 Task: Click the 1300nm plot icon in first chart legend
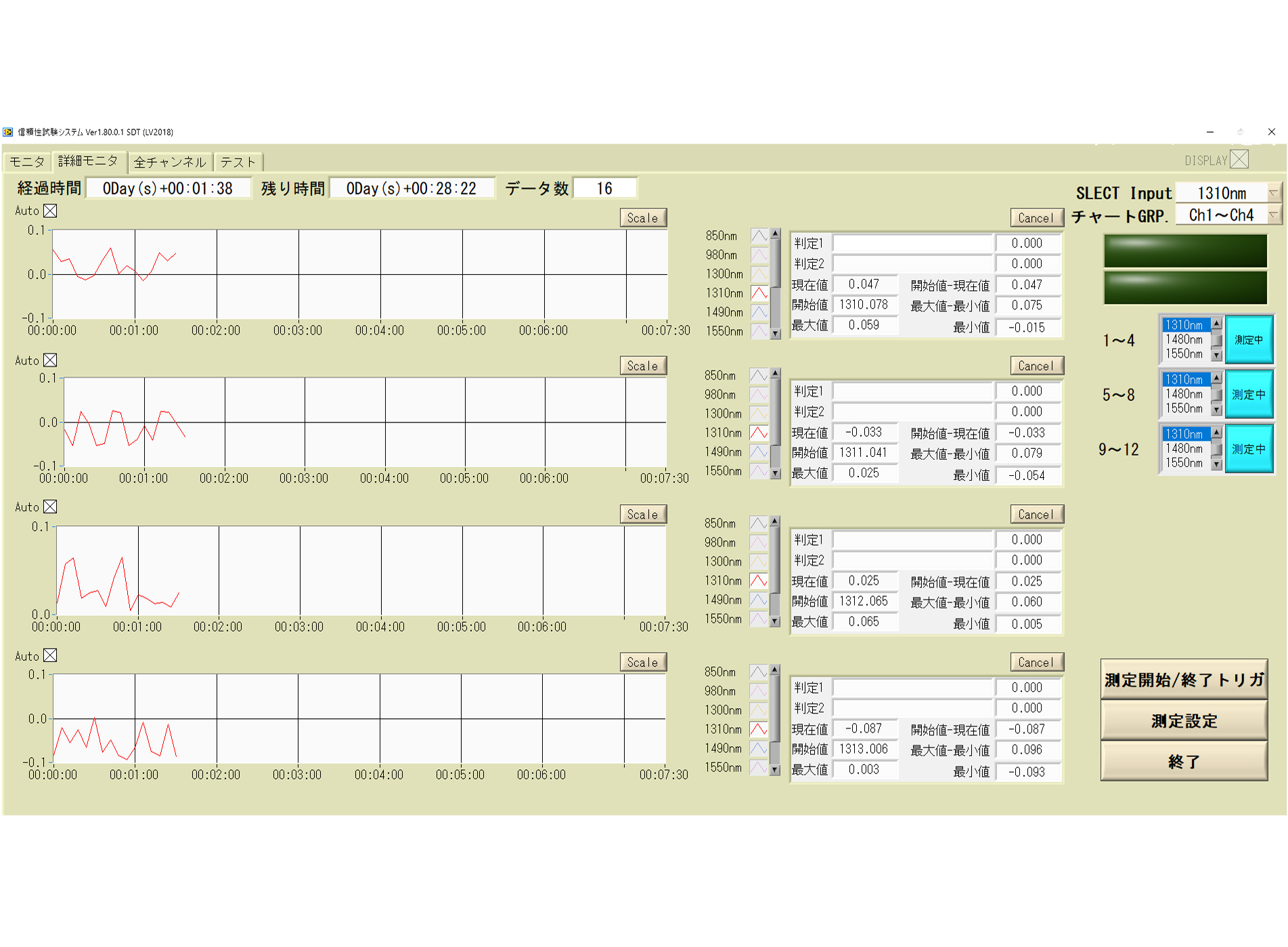tap(759, 274)
